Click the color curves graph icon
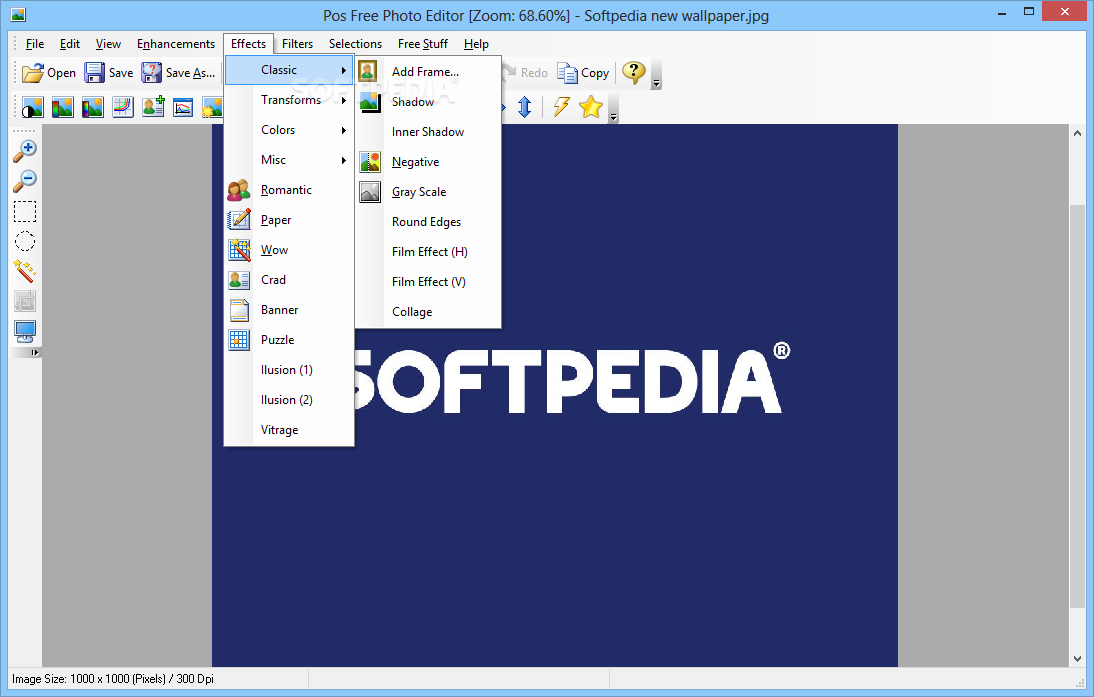This screenshot has height=697, width=1094. pyautogui.click(x=123, y=107)
